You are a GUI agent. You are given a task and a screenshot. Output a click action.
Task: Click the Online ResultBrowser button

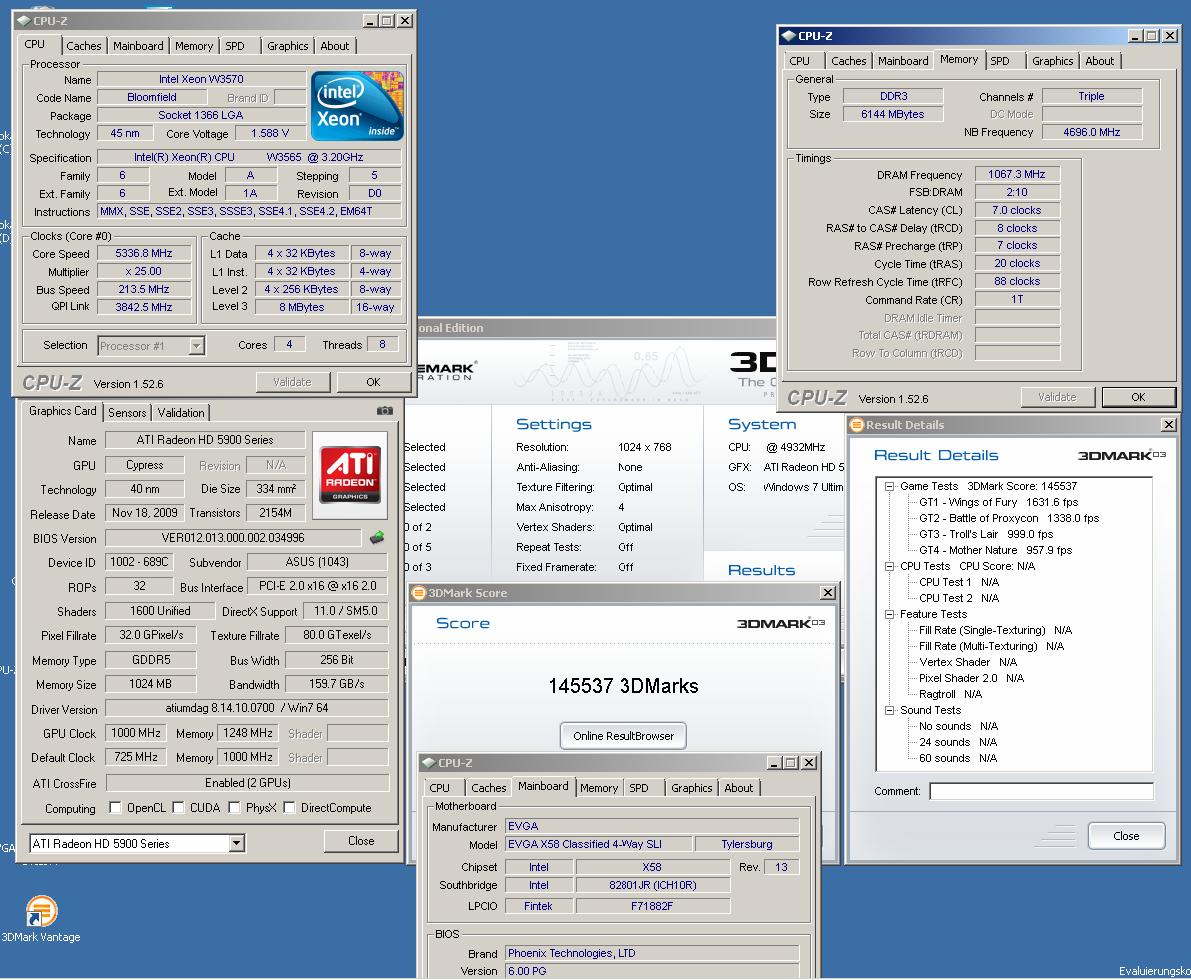coord(623,735)
